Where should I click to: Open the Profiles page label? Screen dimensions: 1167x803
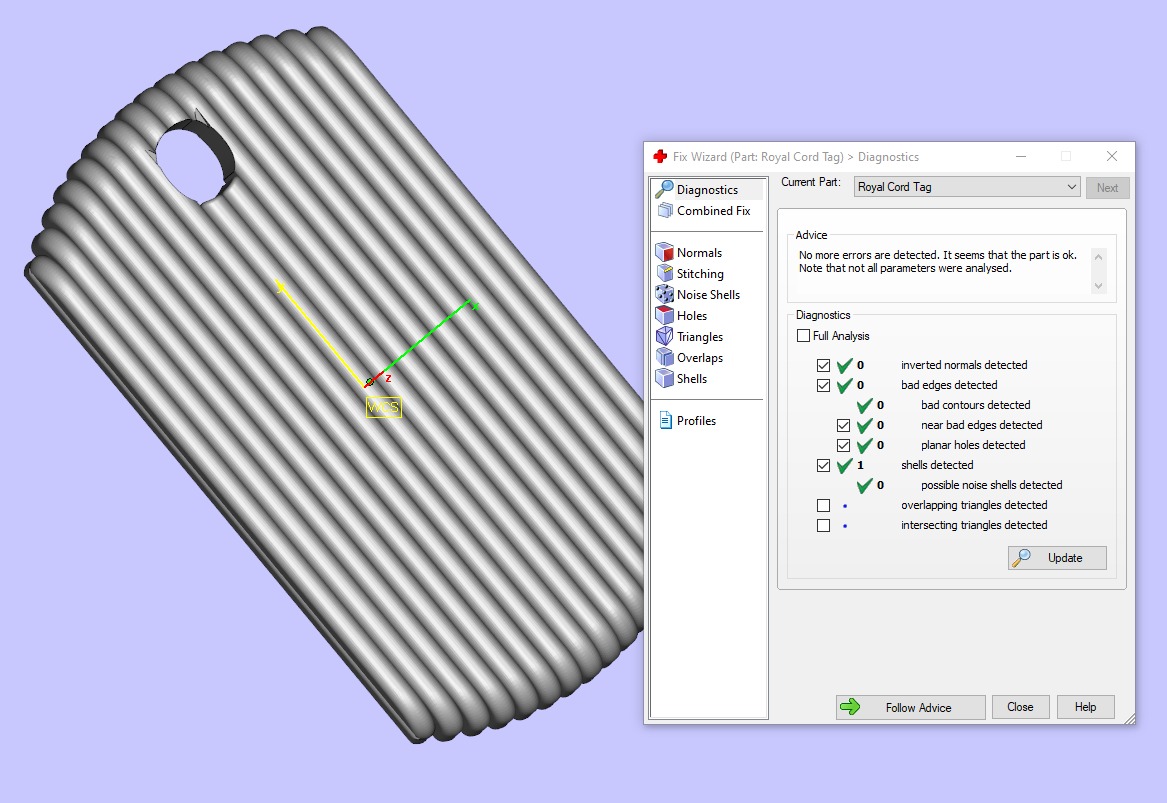696,420
